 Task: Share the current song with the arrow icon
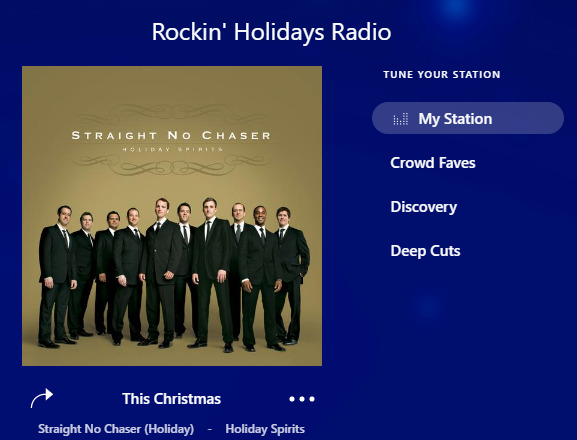point(42,398)
